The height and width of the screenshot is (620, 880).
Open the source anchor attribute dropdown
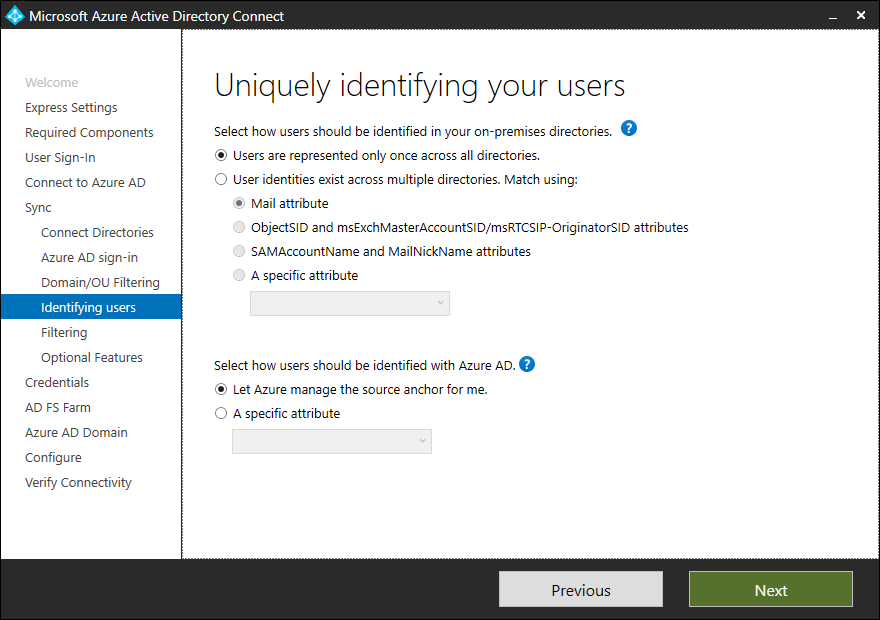(x=331, y=441)
